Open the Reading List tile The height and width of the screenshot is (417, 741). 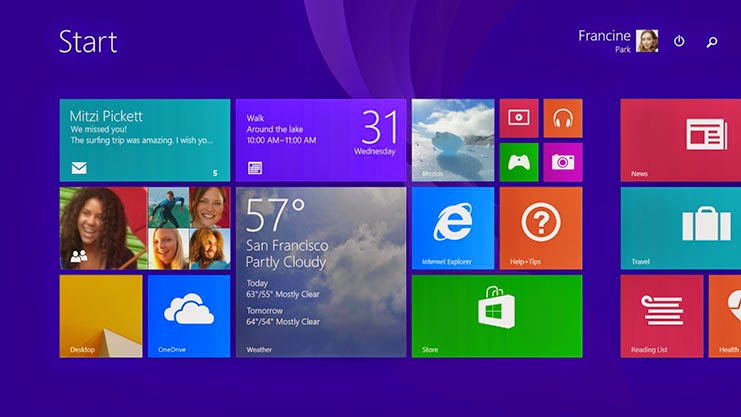coord(662,316)
